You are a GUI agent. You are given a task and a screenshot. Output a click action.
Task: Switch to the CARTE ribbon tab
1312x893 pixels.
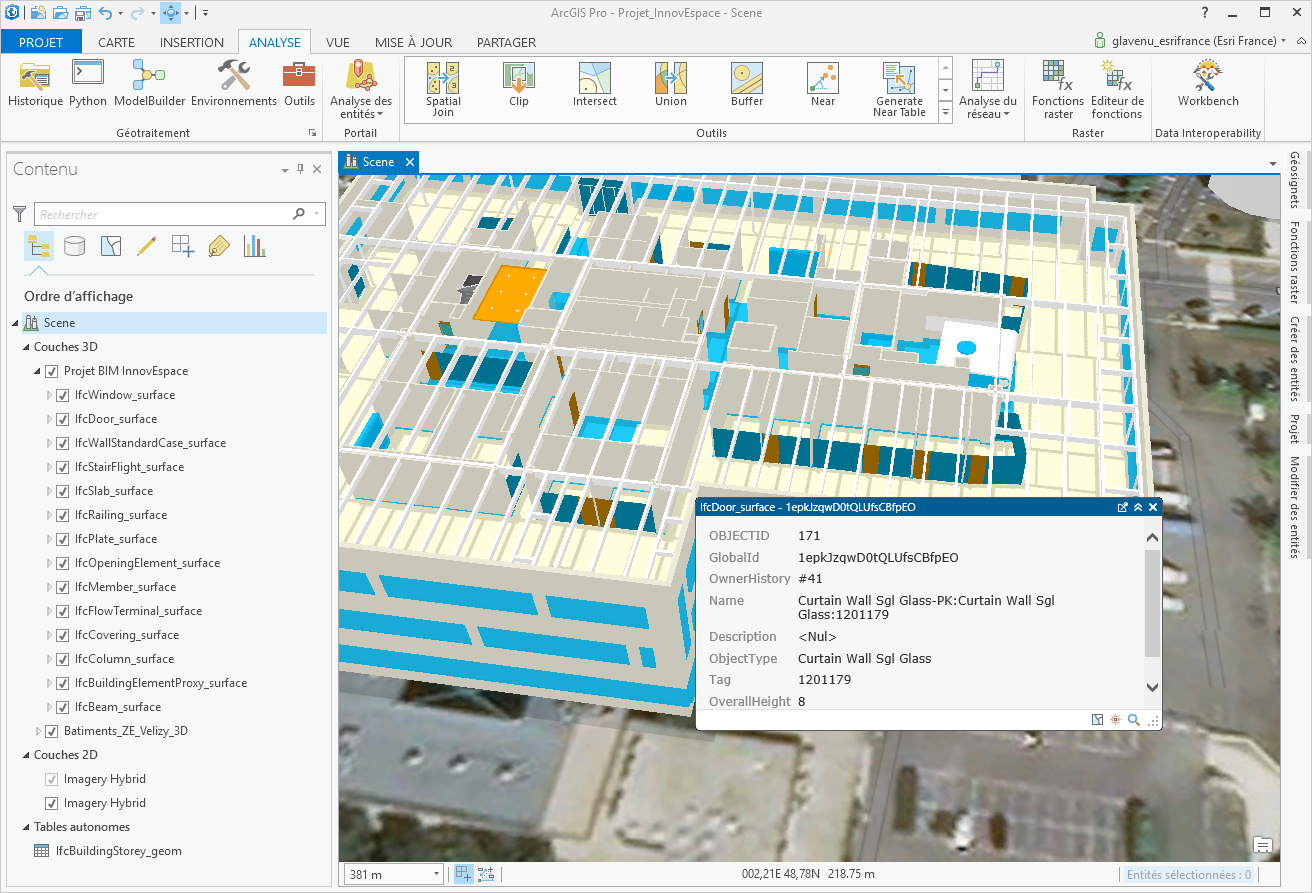[116, 42]
